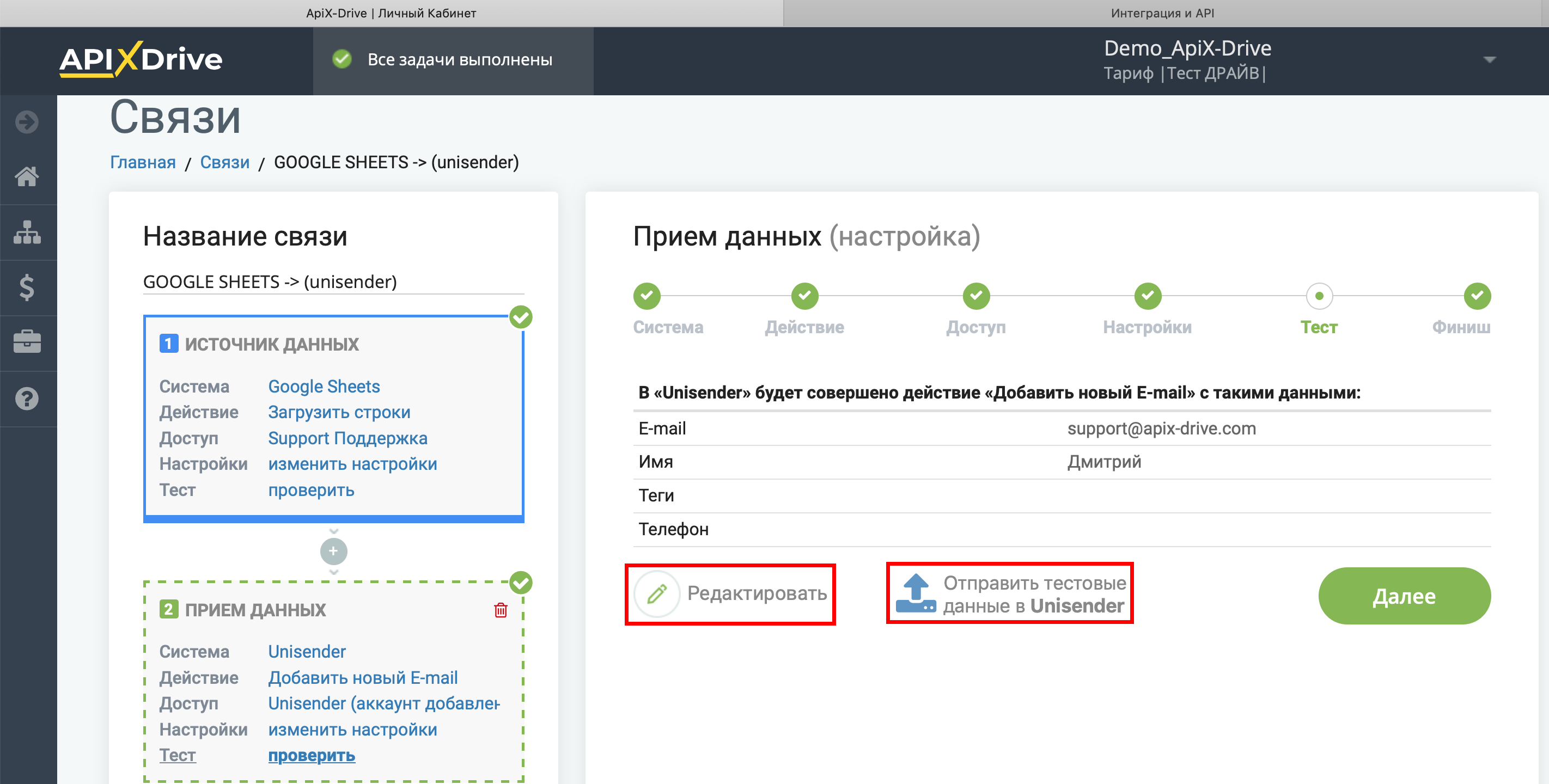
Task: Open the Главная breadcrumb link
Action: (x=143, y=162)
